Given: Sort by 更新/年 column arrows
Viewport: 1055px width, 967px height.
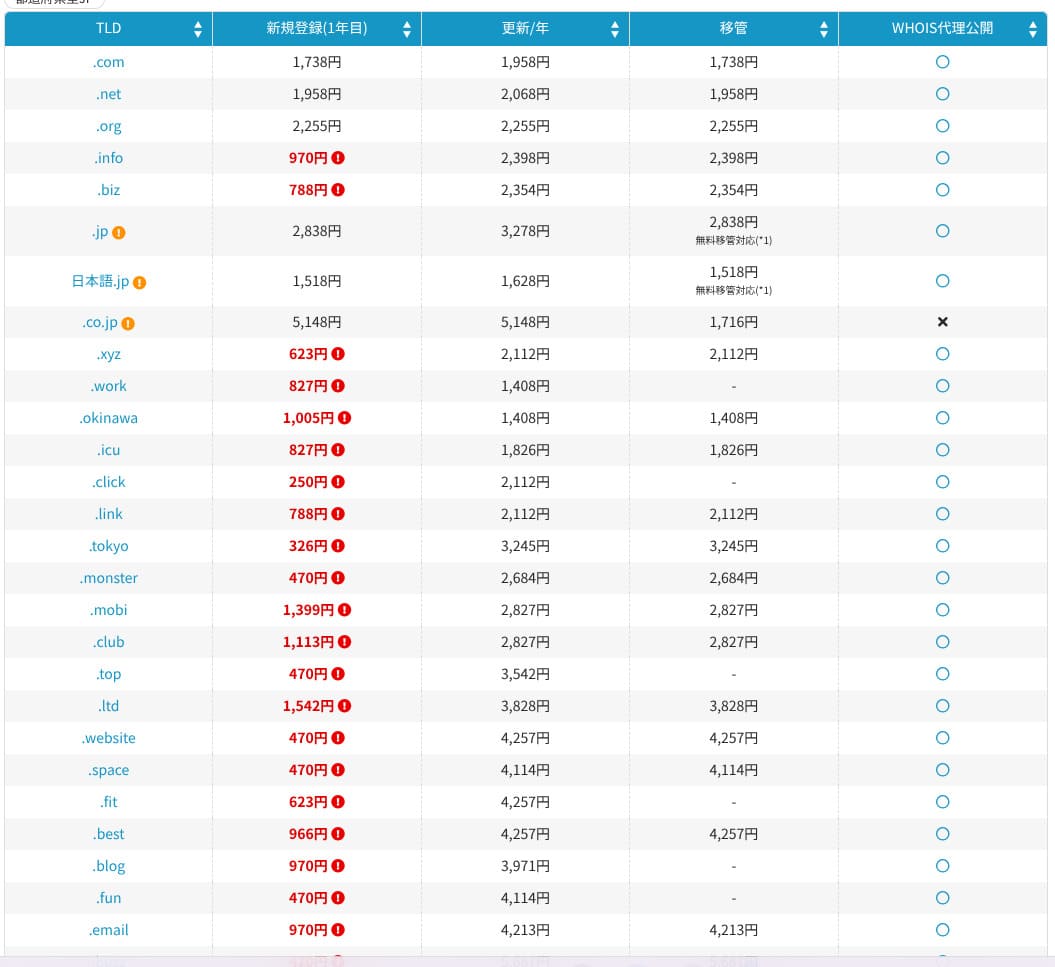Looking at the screenshot, I should (614, 30).
